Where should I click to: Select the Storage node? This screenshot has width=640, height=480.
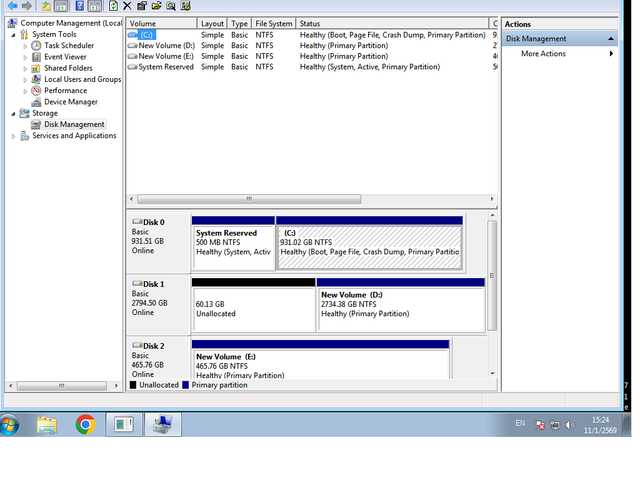click(x=45, y=113)
